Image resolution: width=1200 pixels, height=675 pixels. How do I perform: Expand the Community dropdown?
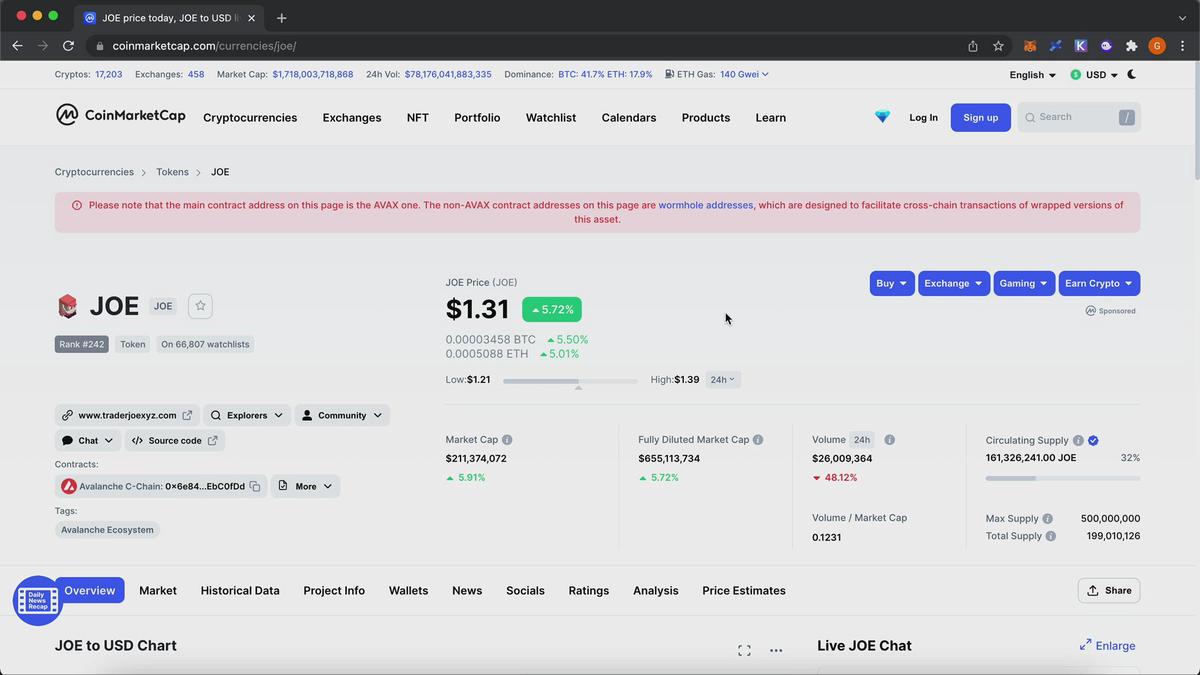(x=342, y=415)
